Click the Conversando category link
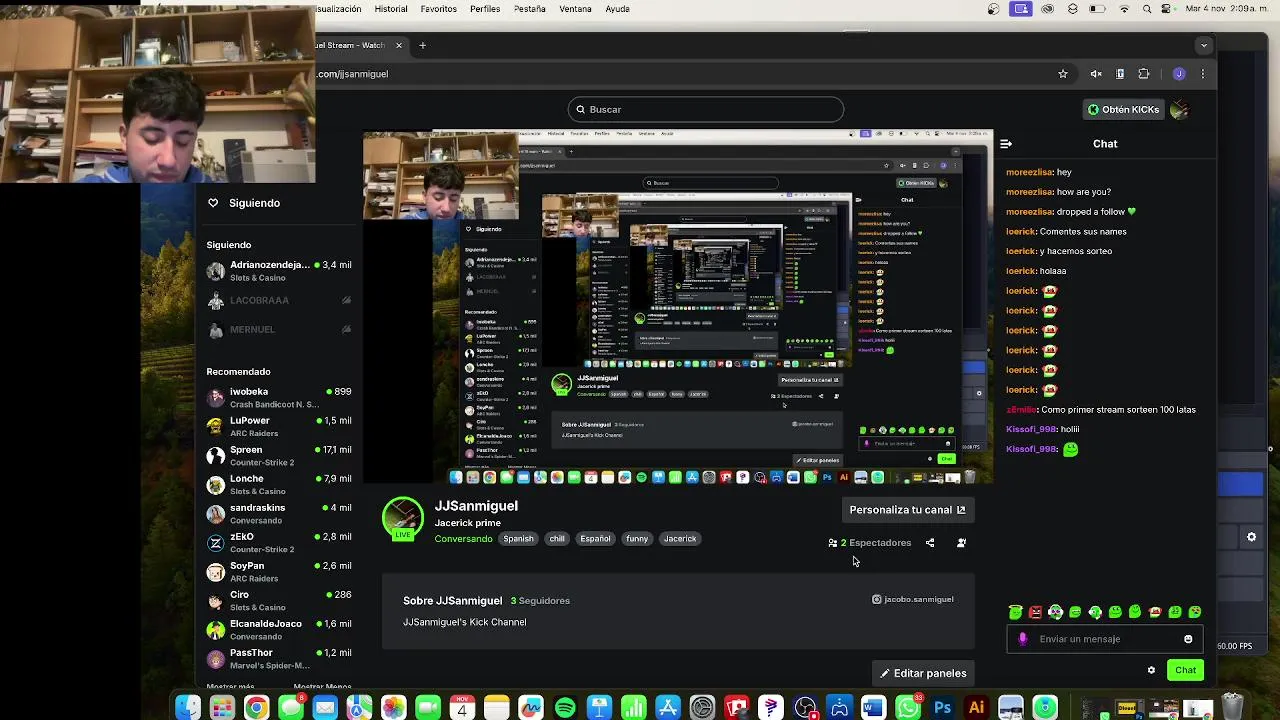The width and height of the screenshot is (1280, 720). (463, 539)
